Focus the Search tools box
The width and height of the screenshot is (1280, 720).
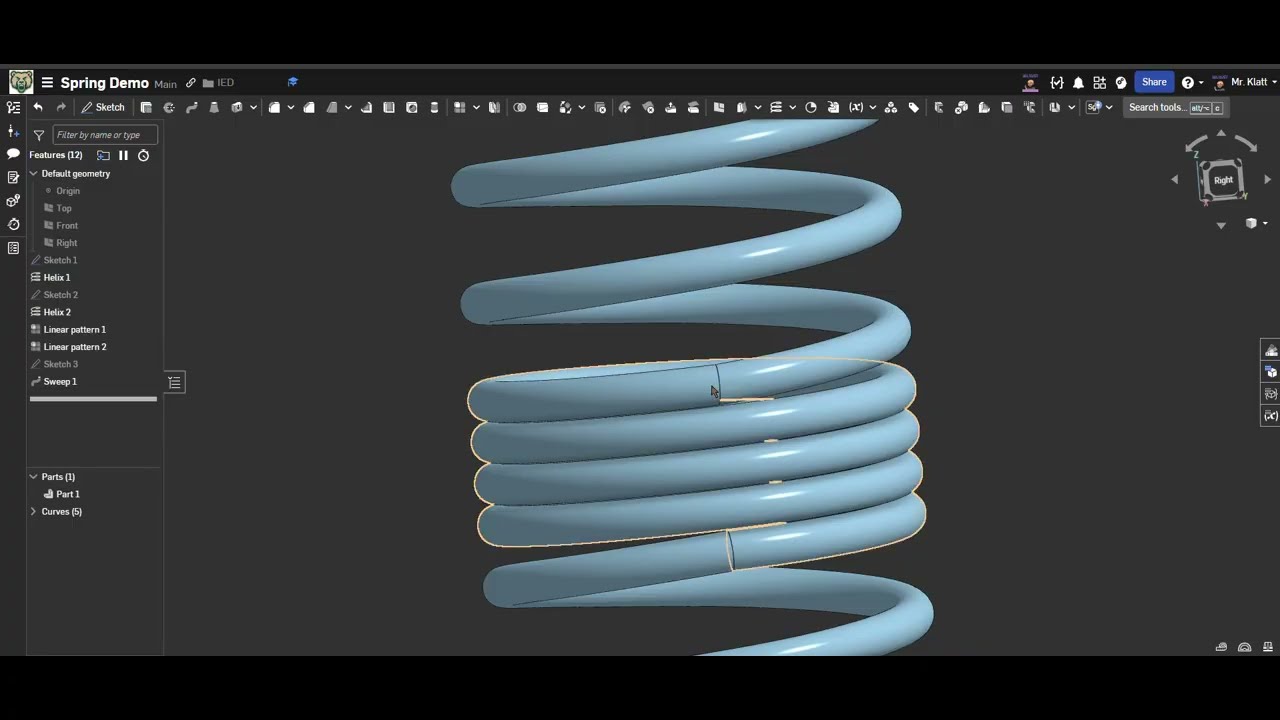[1175, 107]
